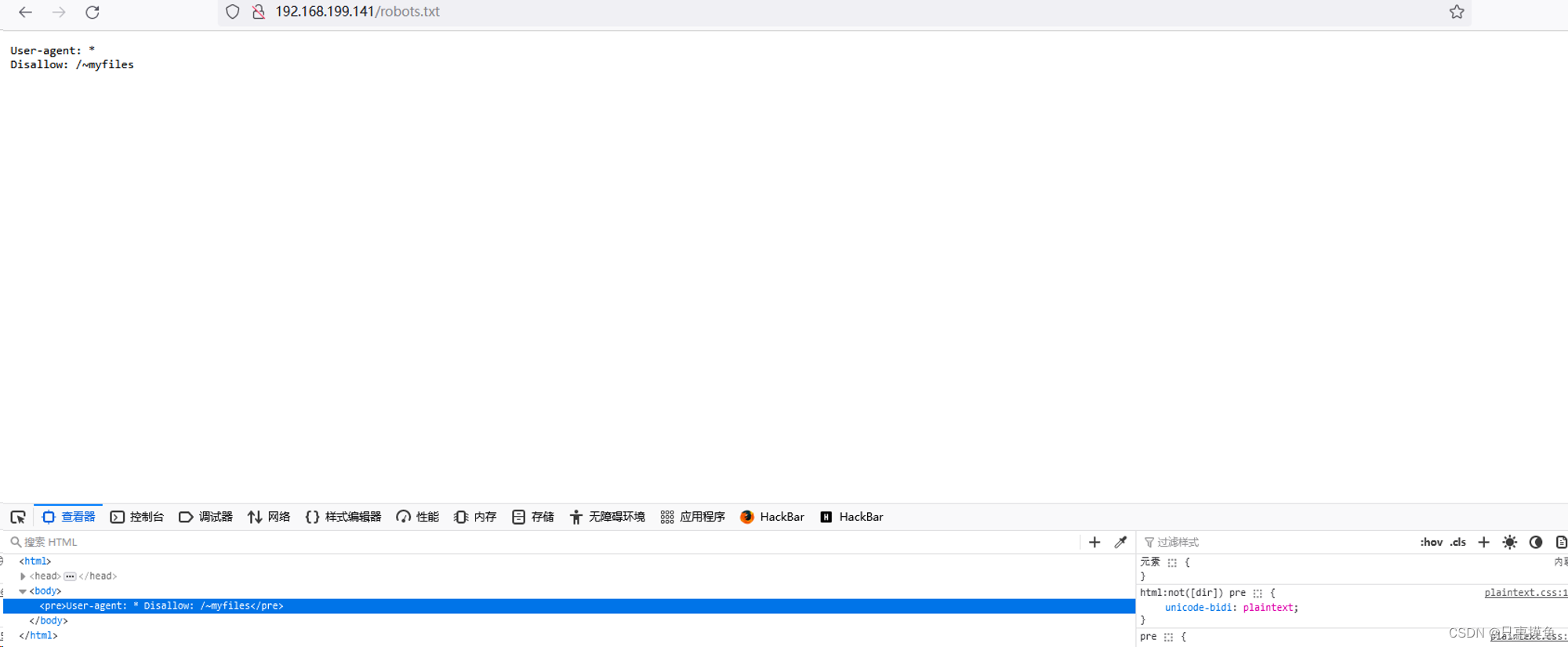Screen dimensions: 1568x647
Task: Open the 网络 network tab
Action: [x=269, y=517]
